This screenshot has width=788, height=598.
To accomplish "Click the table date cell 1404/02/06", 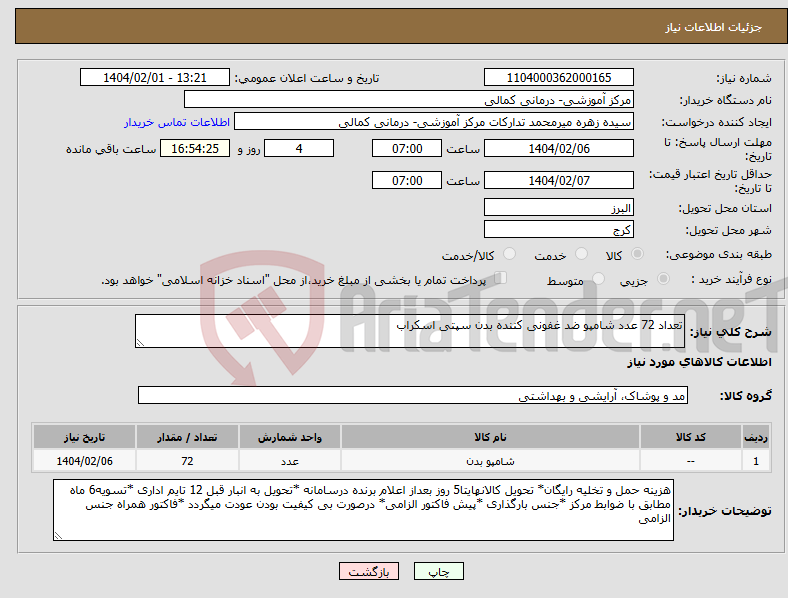I will point(84,461).
